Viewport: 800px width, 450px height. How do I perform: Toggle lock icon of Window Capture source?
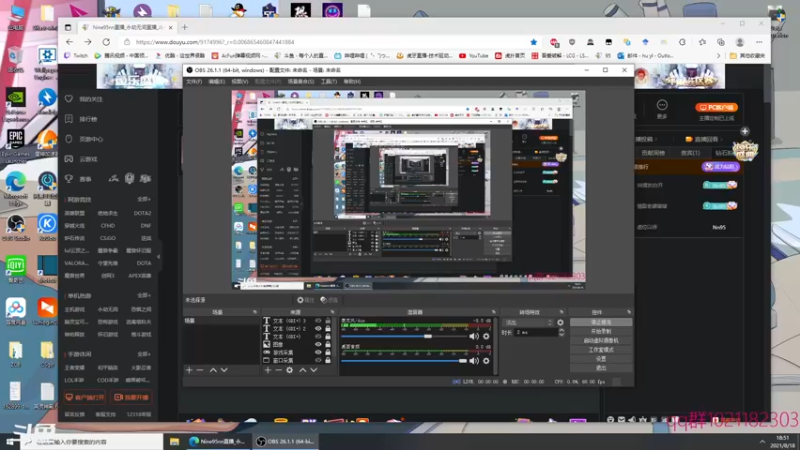(328, 360)
